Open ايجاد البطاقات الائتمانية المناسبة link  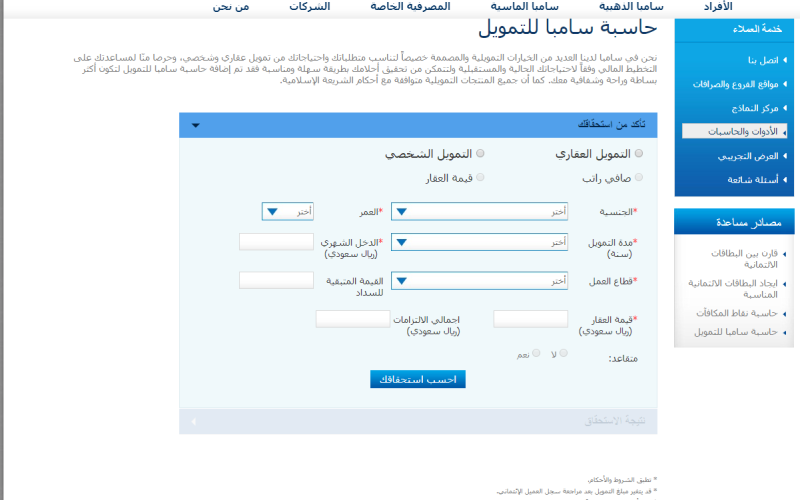(x=733, y=289)
